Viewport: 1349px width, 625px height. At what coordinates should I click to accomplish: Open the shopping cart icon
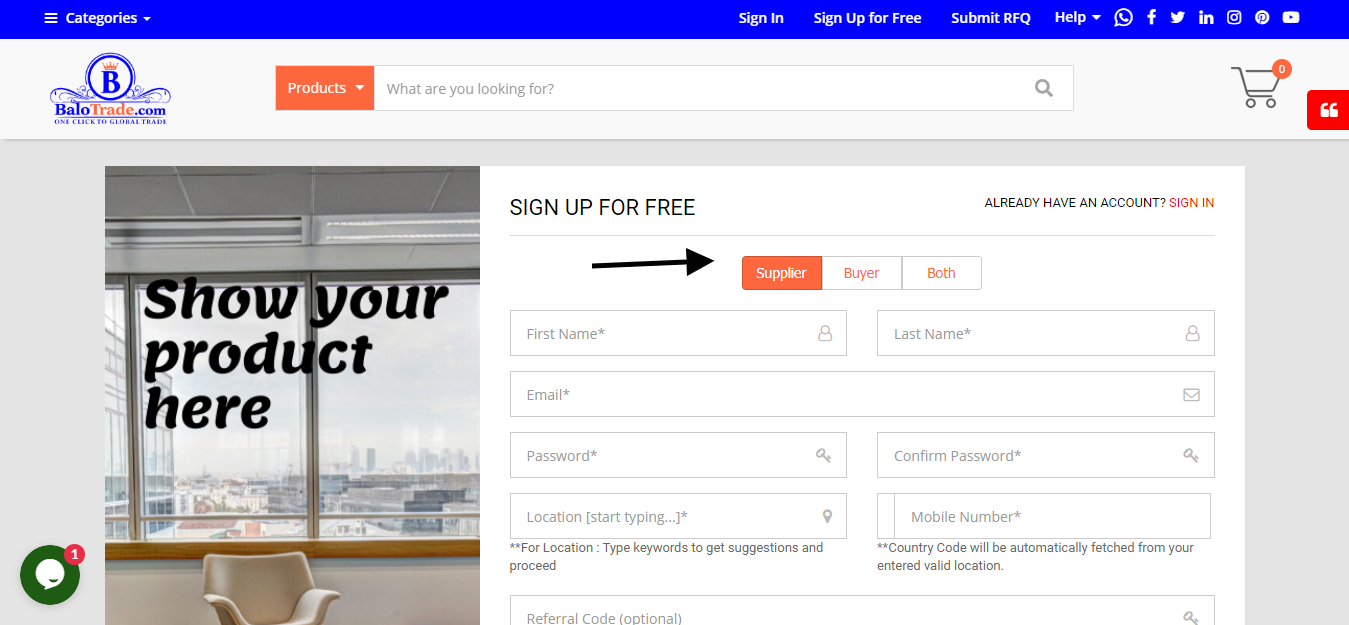(1256, 87)
